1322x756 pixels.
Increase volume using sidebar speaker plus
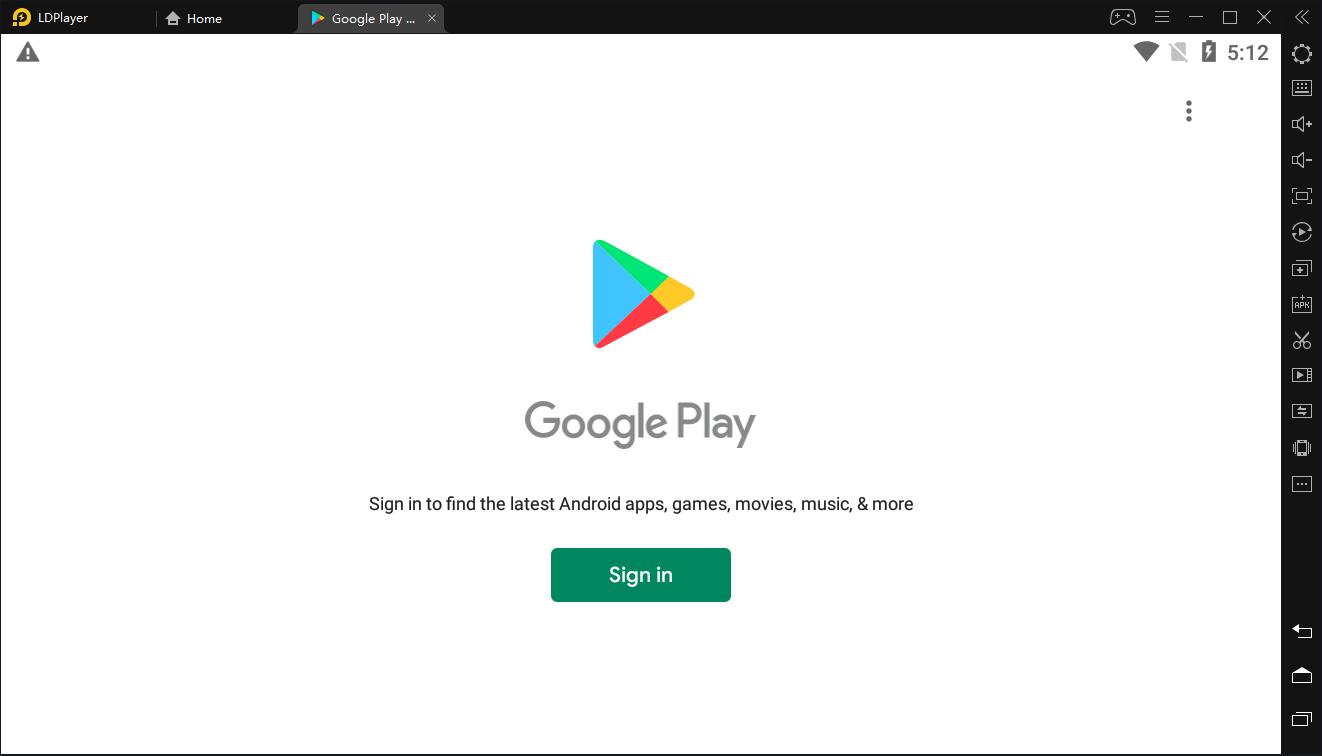[x=1301, y=124]
